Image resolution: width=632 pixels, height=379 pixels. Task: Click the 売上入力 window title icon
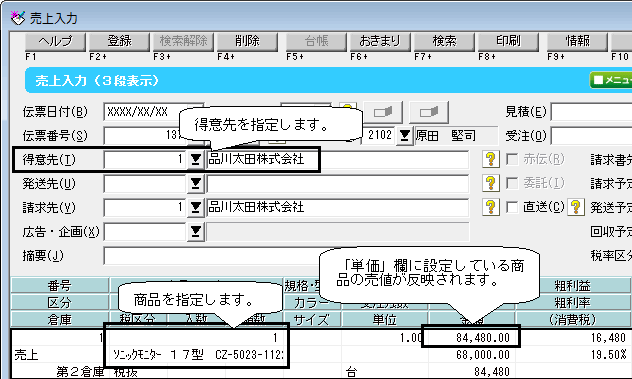click(18, 18)
